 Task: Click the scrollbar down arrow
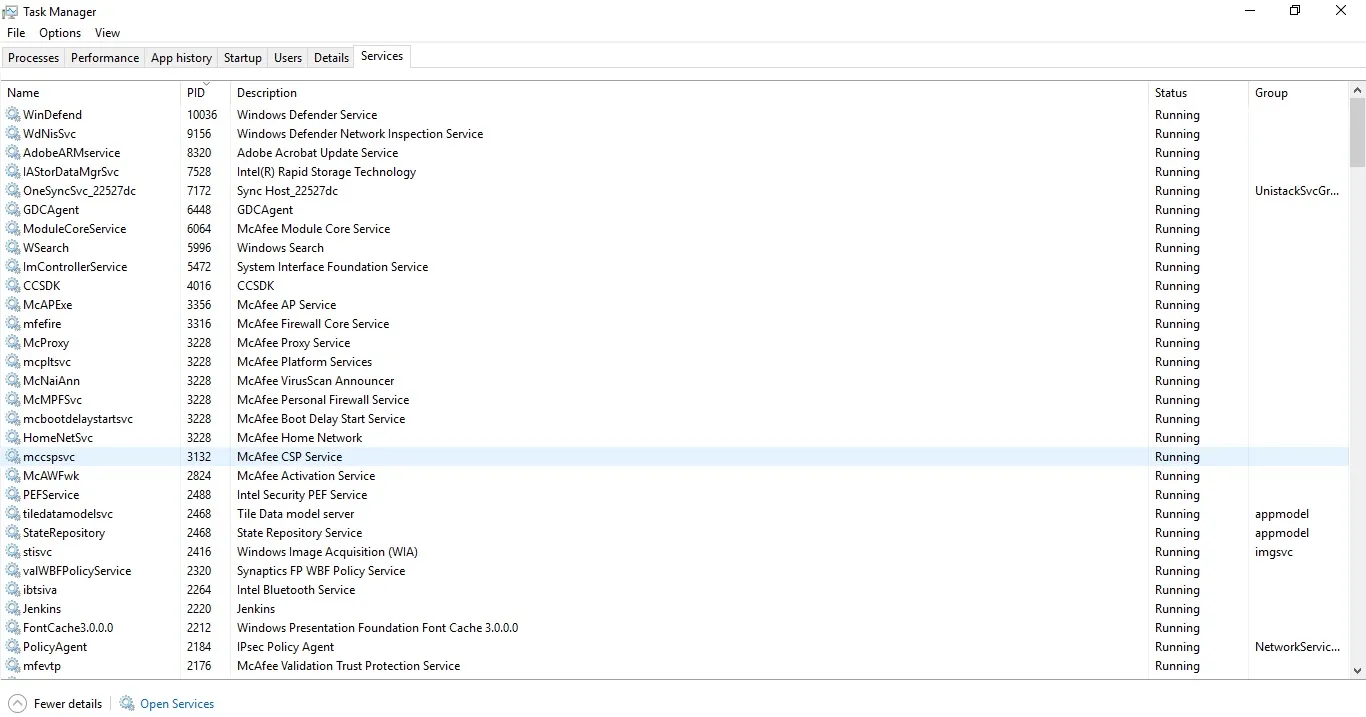point(1357,671)
